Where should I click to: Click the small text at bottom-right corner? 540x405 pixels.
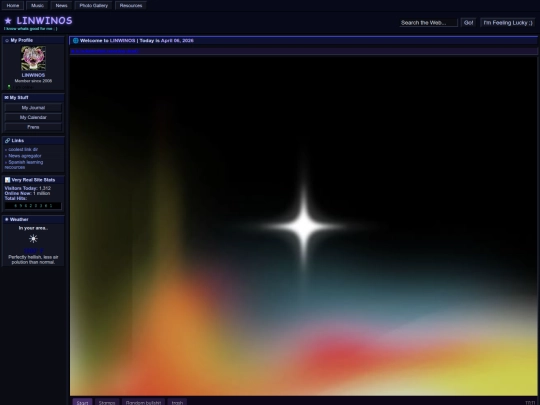pyautogui.click(x=530, y=403)
